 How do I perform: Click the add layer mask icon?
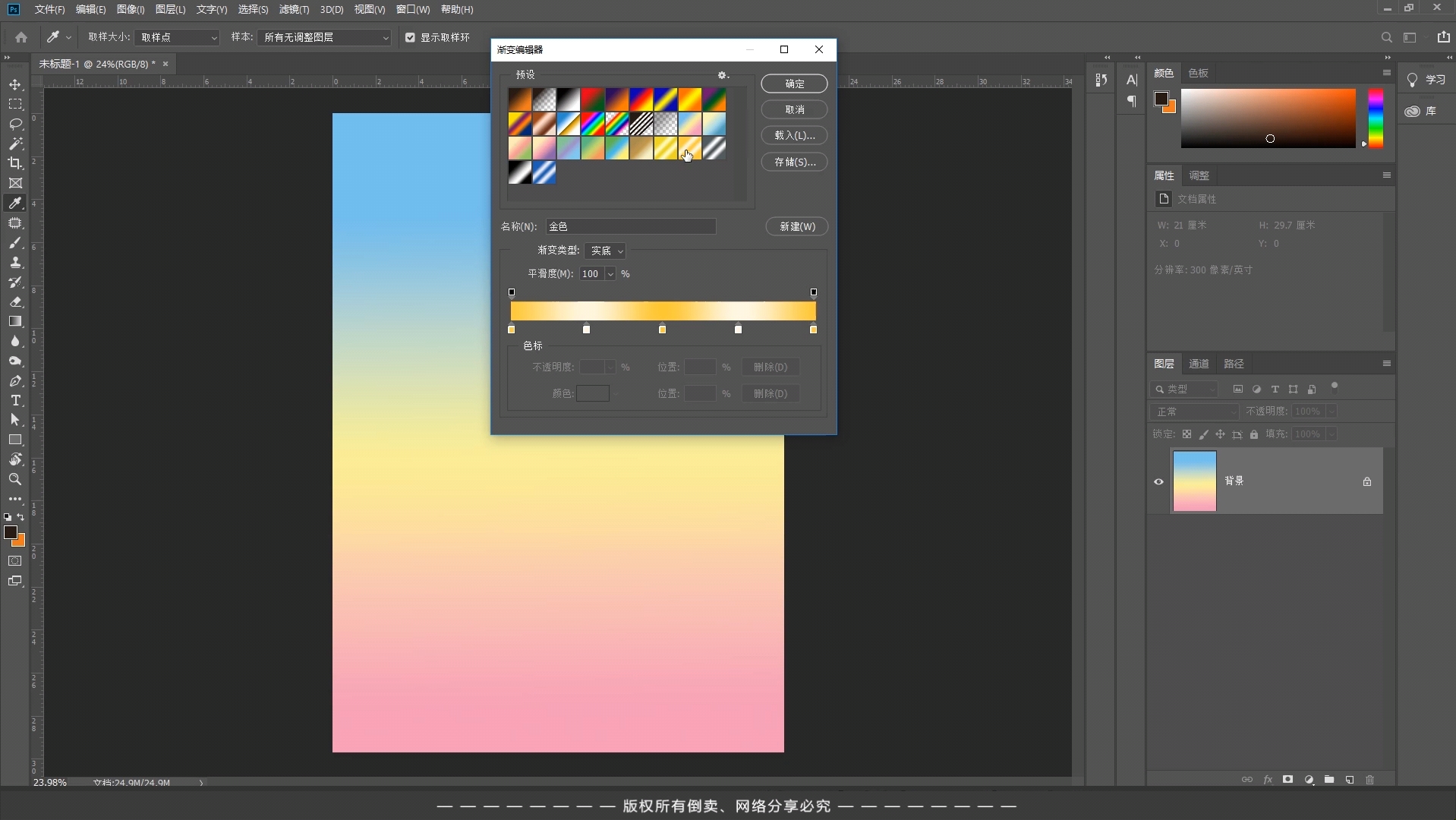(1288, 780)
